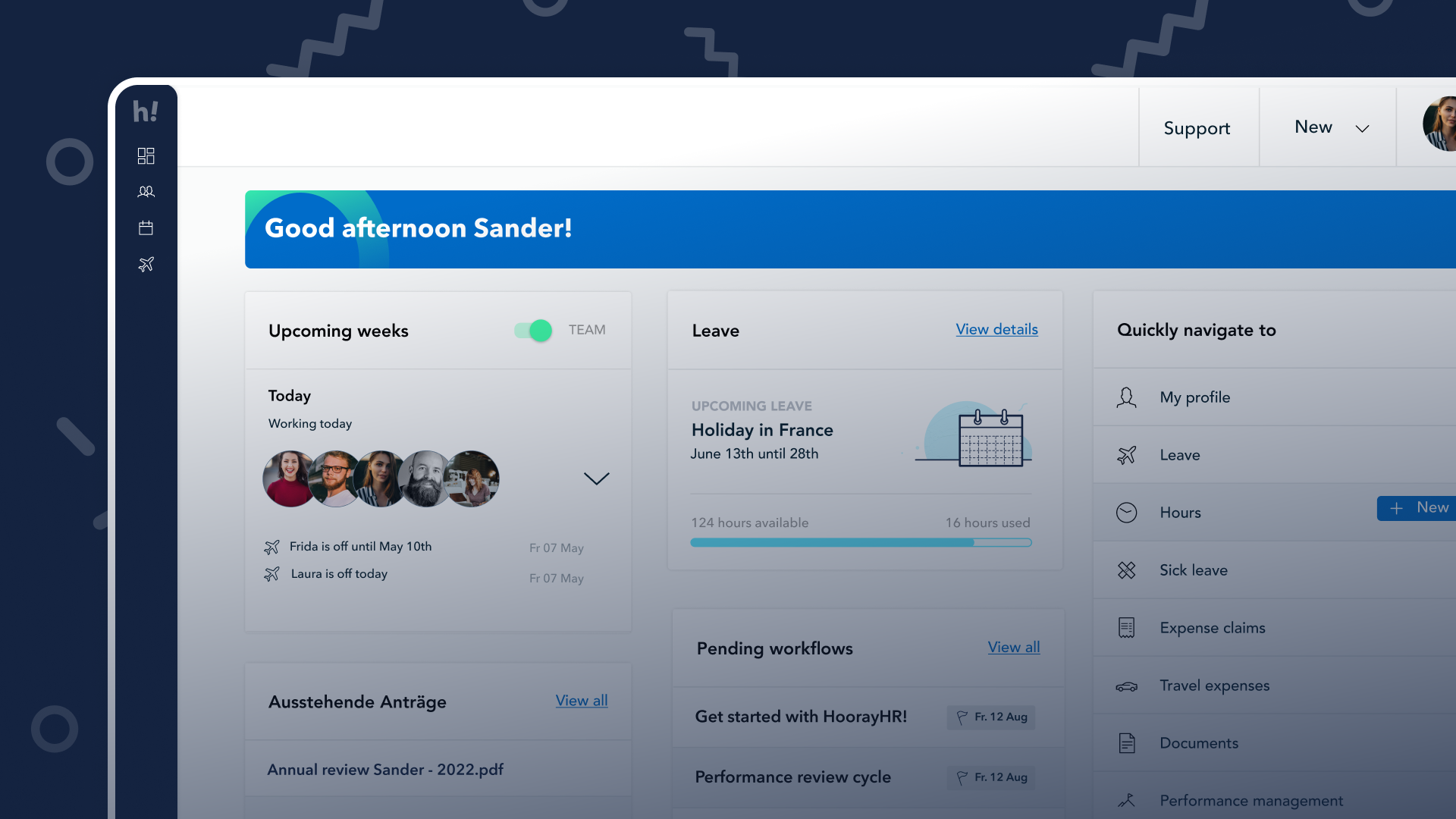Select the people/team icon in sidebar
Screen dimensions: 1456x819
pyautogui.click(x=145, y=192)
